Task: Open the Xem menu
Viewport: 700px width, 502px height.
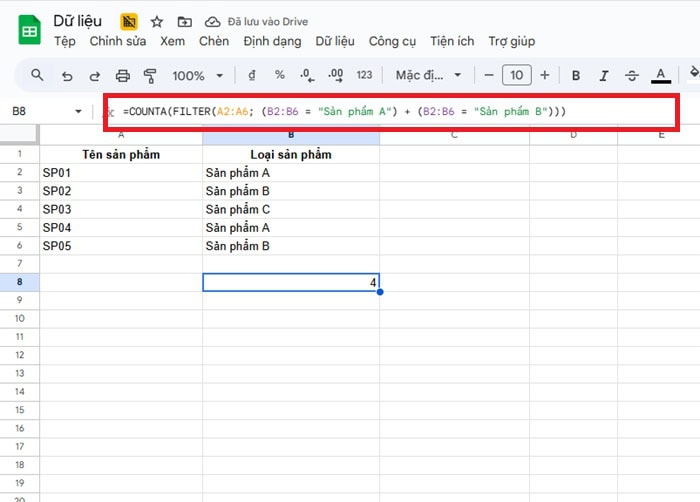Action: (173, 41)
